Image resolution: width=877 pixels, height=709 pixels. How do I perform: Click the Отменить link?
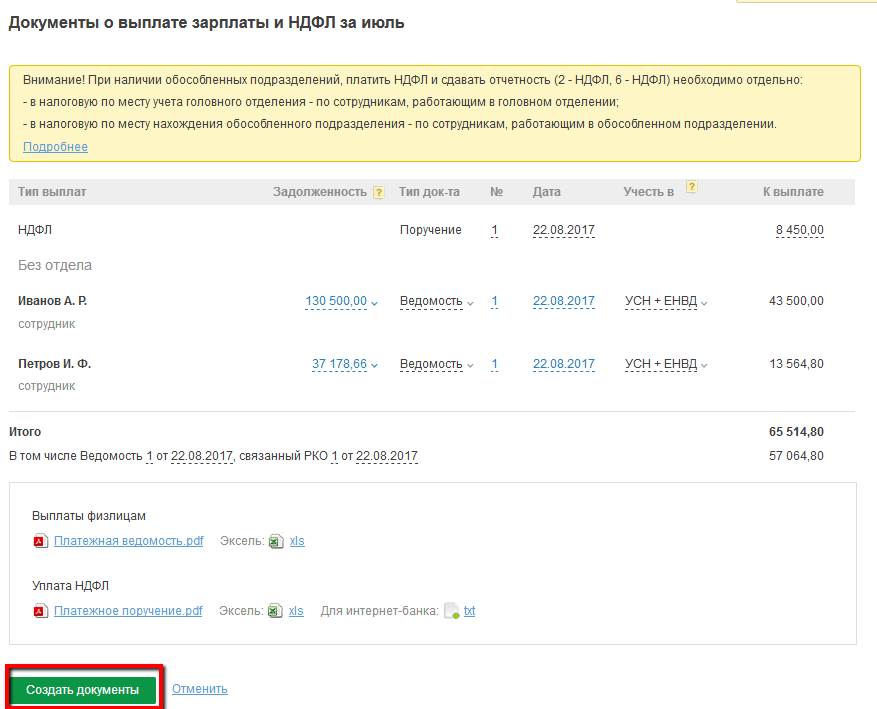tap(200, 689)
